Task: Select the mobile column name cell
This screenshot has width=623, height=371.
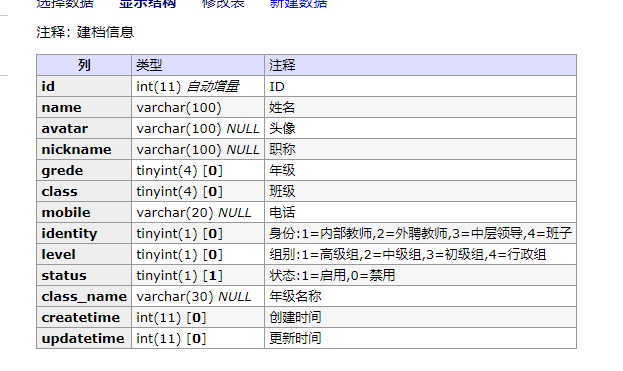Action: click(84, 213)
